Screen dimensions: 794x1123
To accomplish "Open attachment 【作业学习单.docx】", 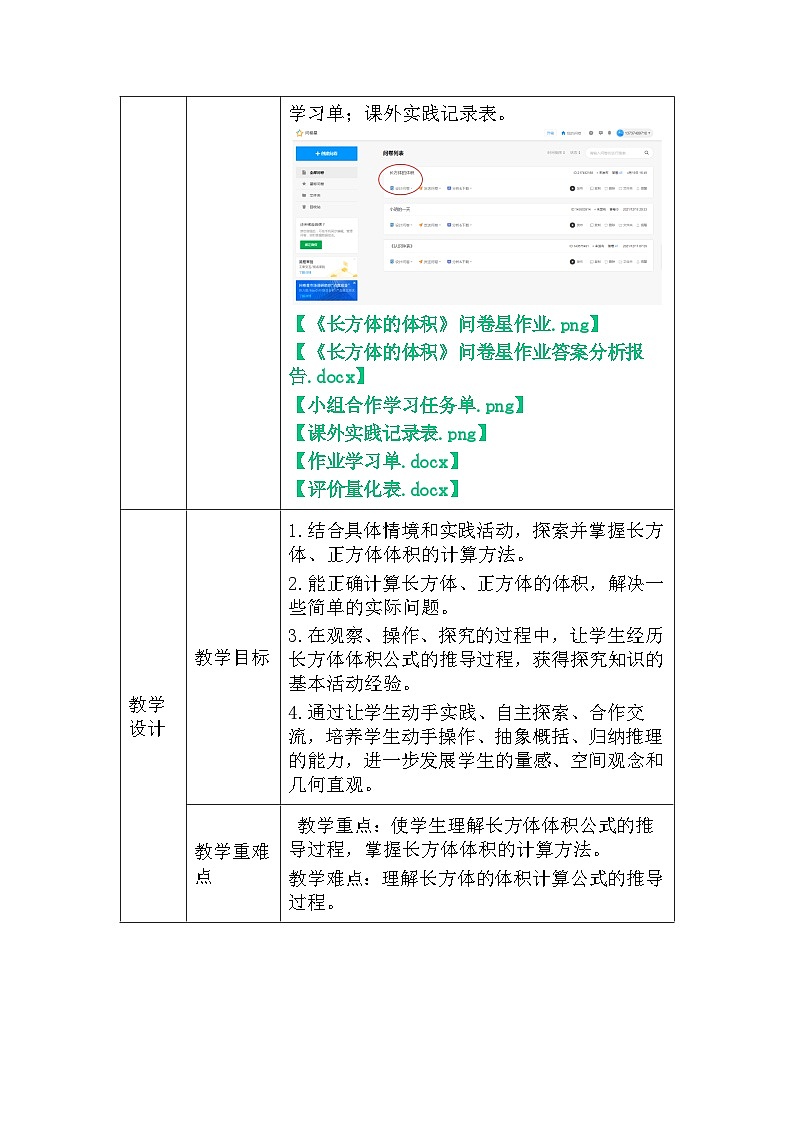I will [376, 461].
